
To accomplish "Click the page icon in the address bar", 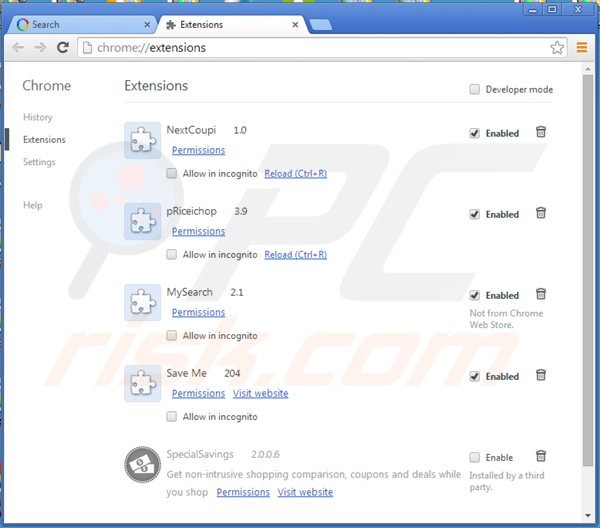I will [x=88, y=47].
